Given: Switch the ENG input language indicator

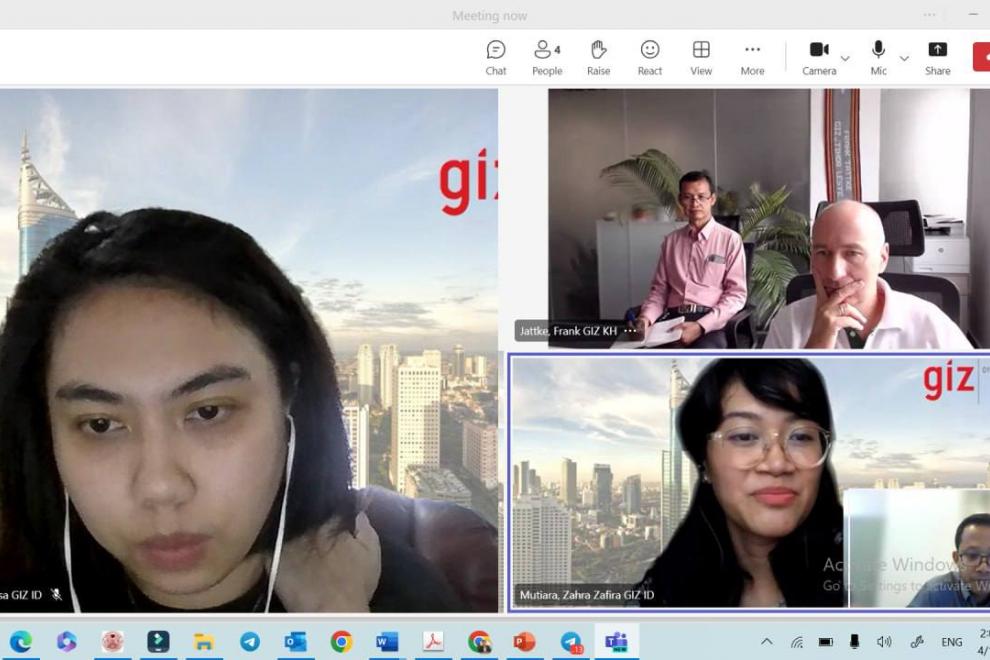Looking at the screenshot, I should (x=952, y=642).
